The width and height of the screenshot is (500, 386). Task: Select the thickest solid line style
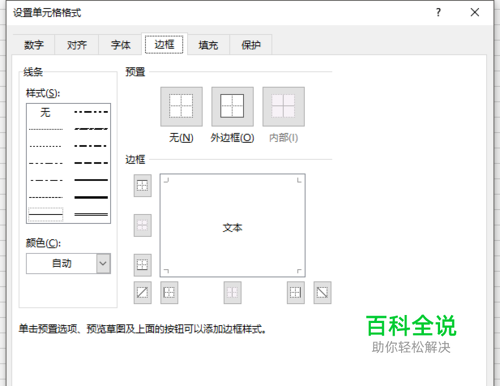pyautogui.click(x=91, y=197)
